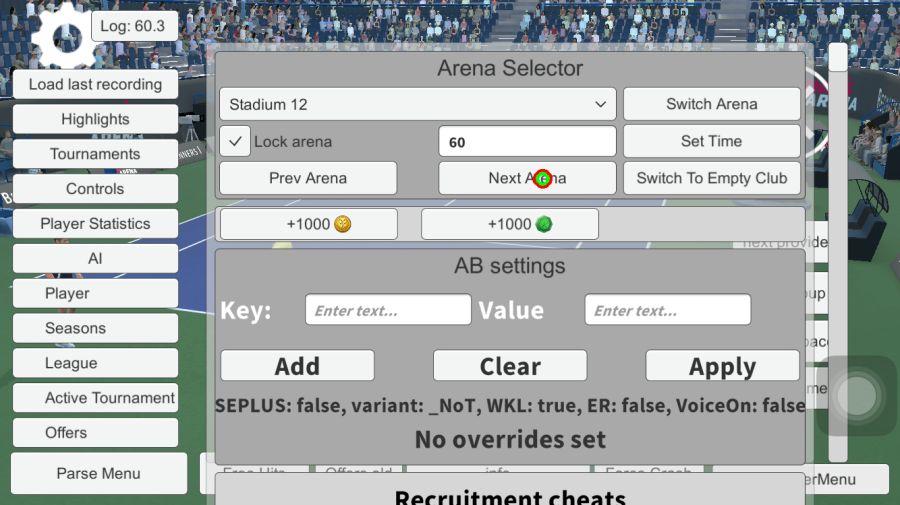Click the Value text input field
The width and height of the screenshot is (900, 505).
pos(667,310)
